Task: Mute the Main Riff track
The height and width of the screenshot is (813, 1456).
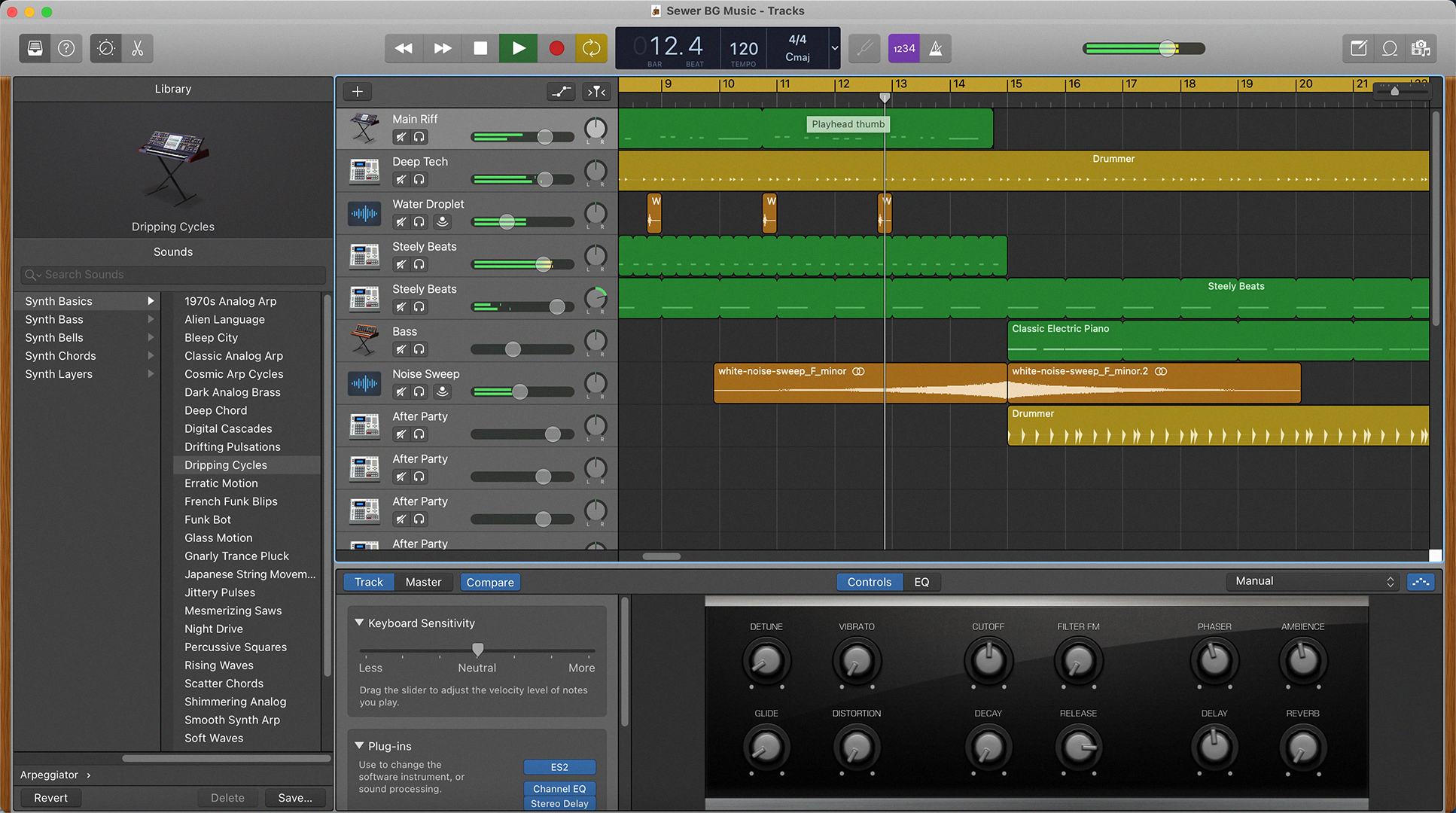Action: [x=401, y=137]
